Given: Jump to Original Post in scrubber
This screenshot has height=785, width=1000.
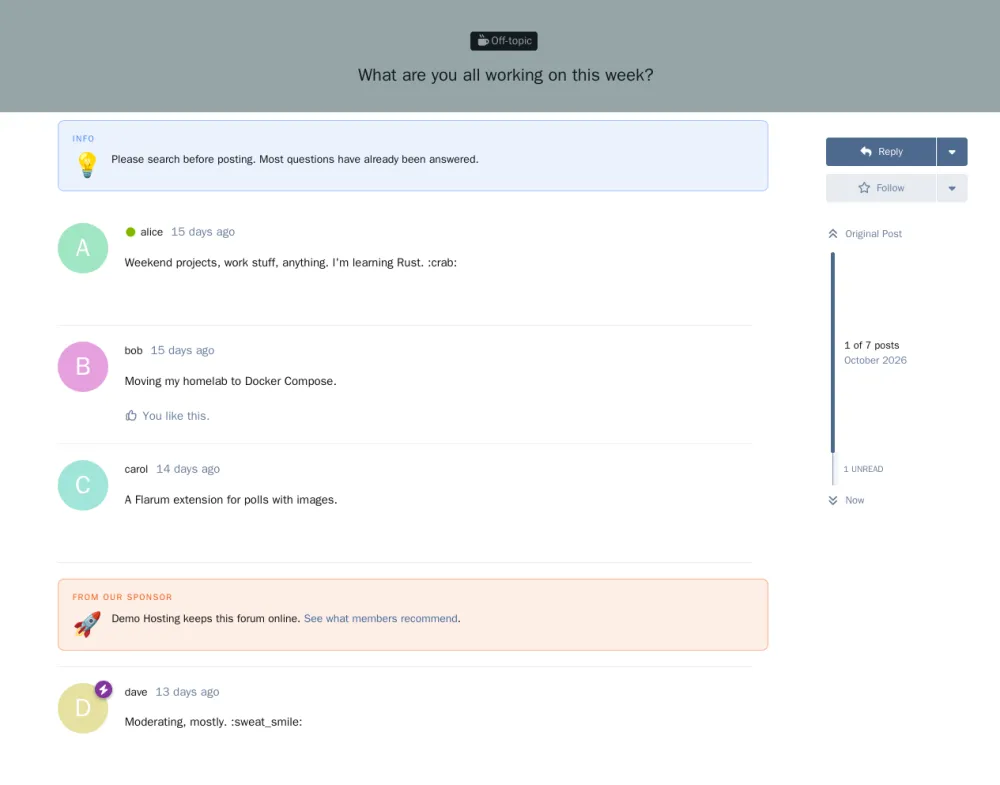Looking at the screenshot, I should (873, 234).
